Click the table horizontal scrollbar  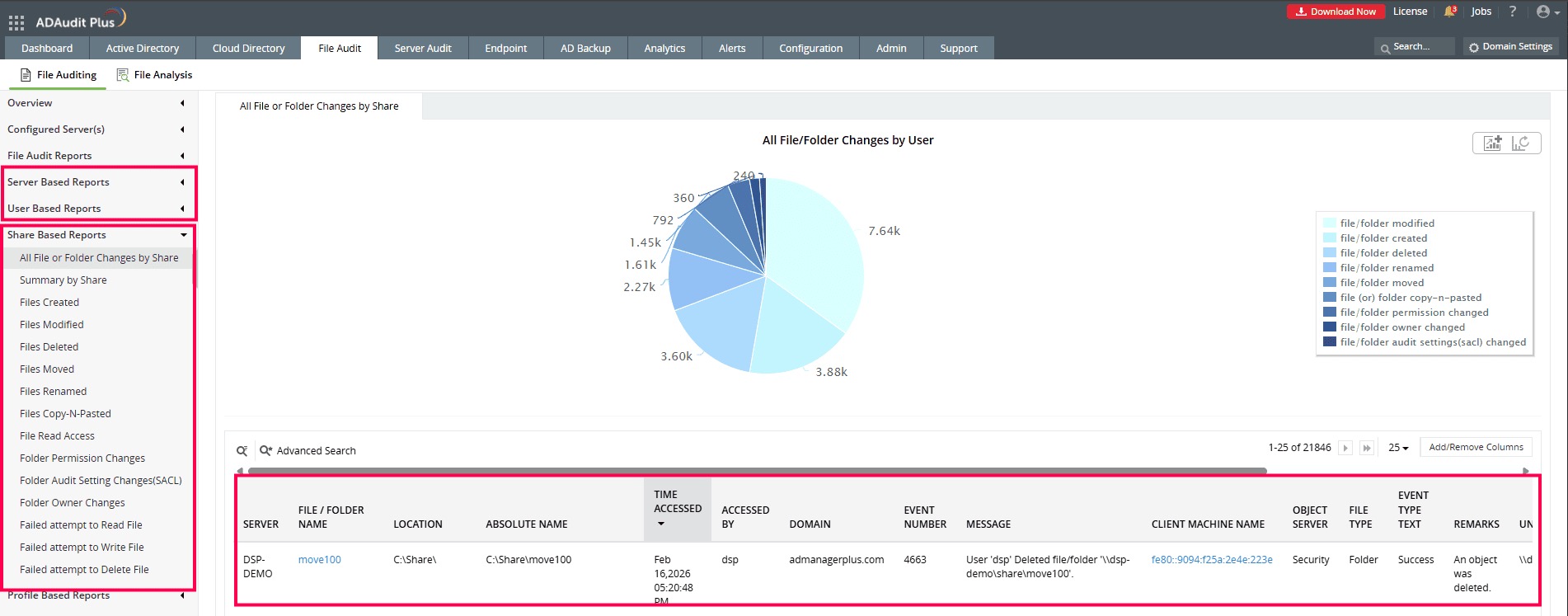pyautogui.click(x=757, y=471)
